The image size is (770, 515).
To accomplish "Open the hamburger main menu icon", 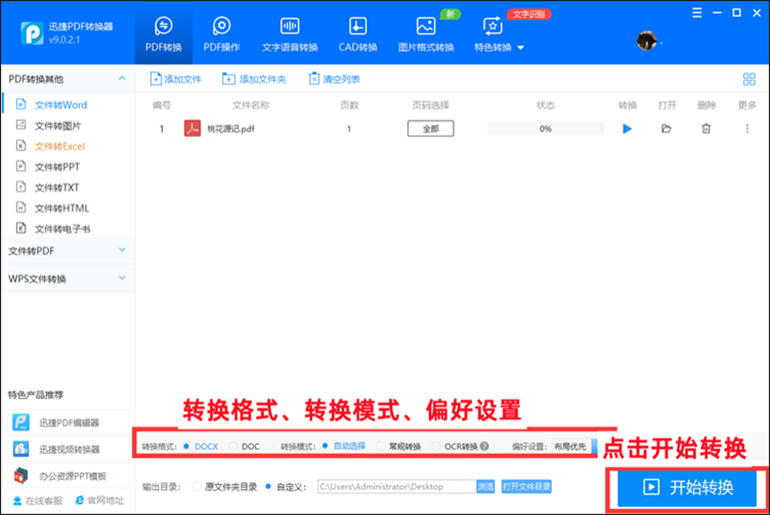I will pos(697,13).
